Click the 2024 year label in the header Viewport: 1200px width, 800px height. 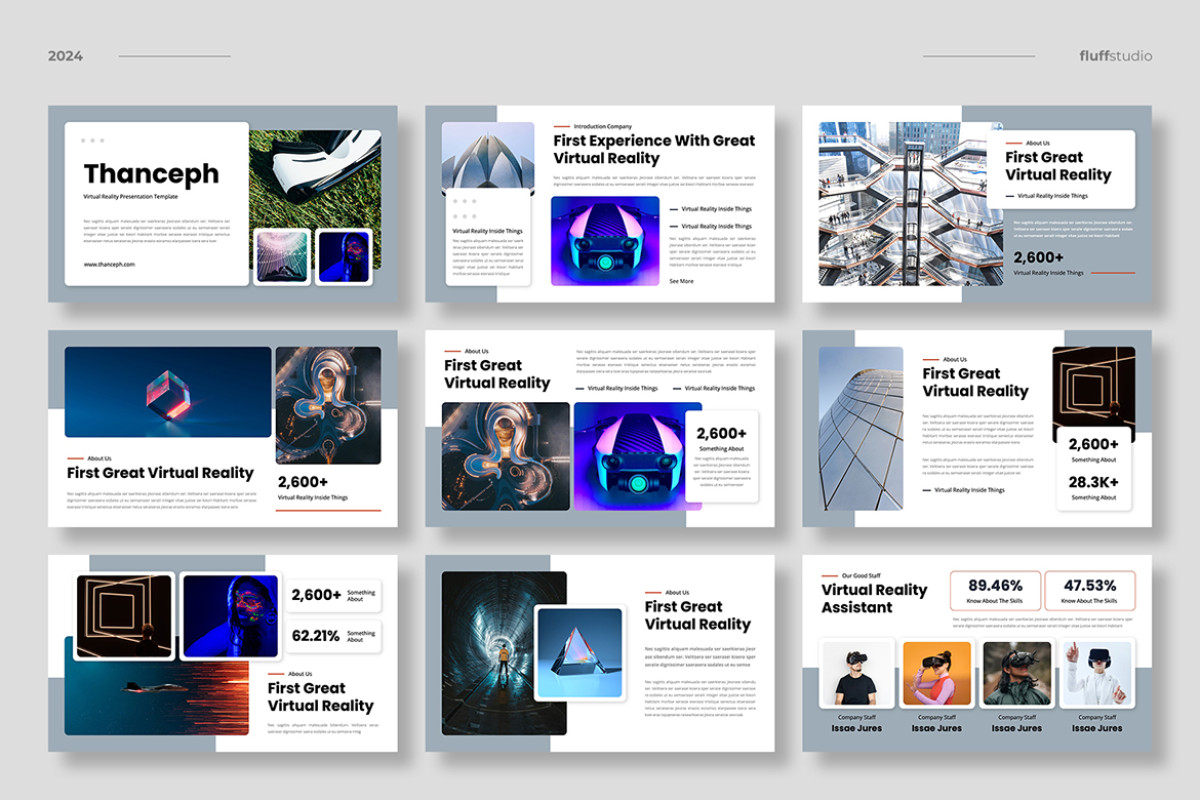click(66, 56)
